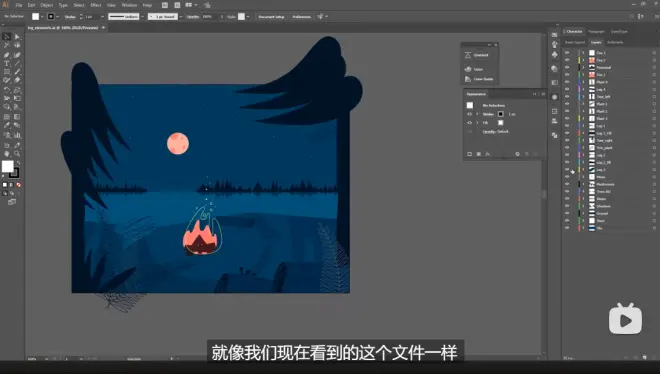Select the Blend tool
Viewport: 660px width, 374px height.
(x=17, y=125)
